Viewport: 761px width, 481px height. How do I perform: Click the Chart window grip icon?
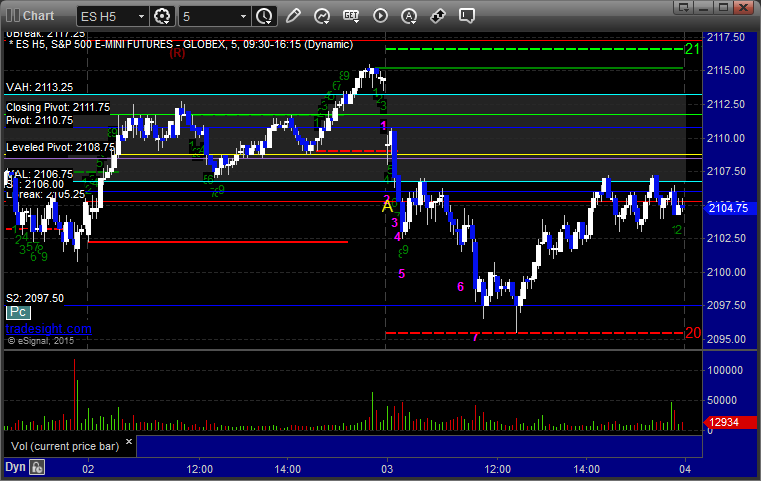click(x=13, y=16)
